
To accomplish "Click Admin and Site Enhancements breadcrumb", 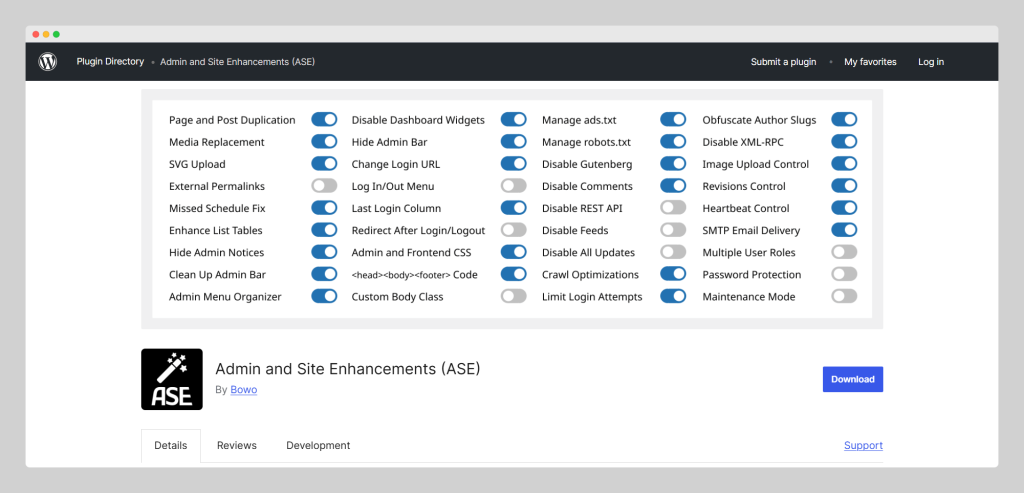I will pos(238,62).
